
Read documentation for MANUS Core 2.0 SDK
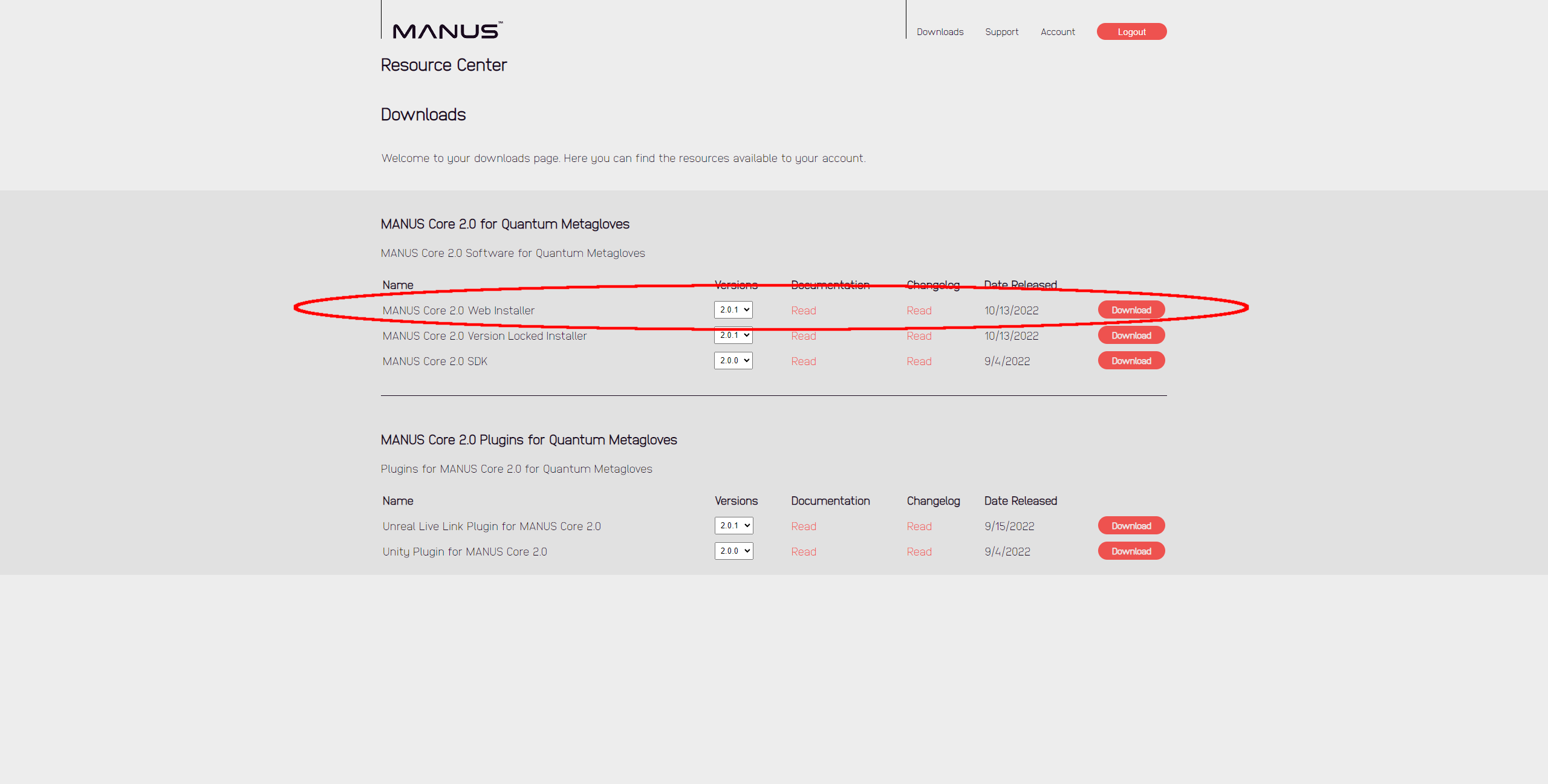point(803,361)
